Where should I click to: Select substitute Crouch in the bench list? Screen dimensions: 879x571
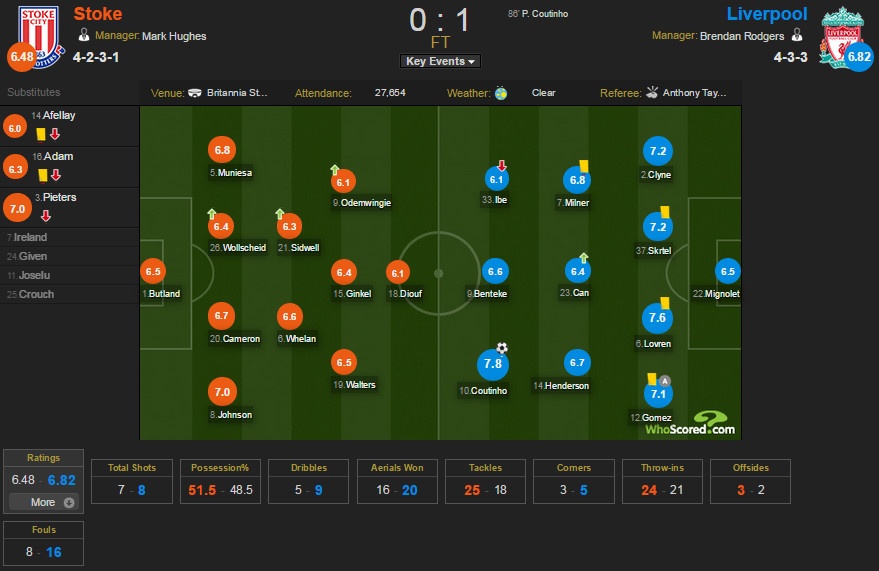tap(37, 294)
